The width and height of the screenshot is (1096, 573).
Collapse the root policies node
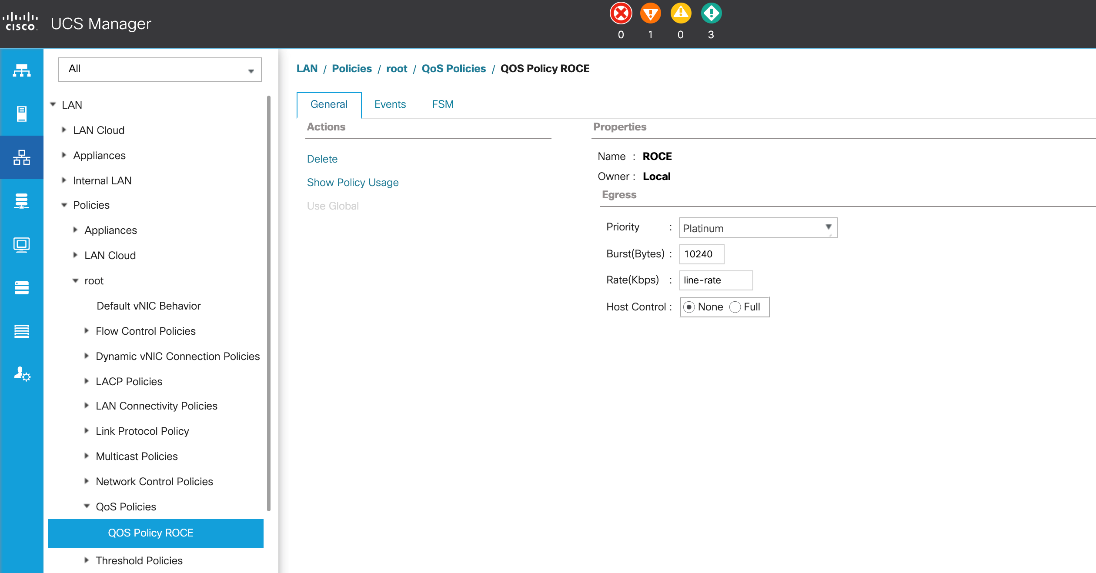[x=75, y=280]
